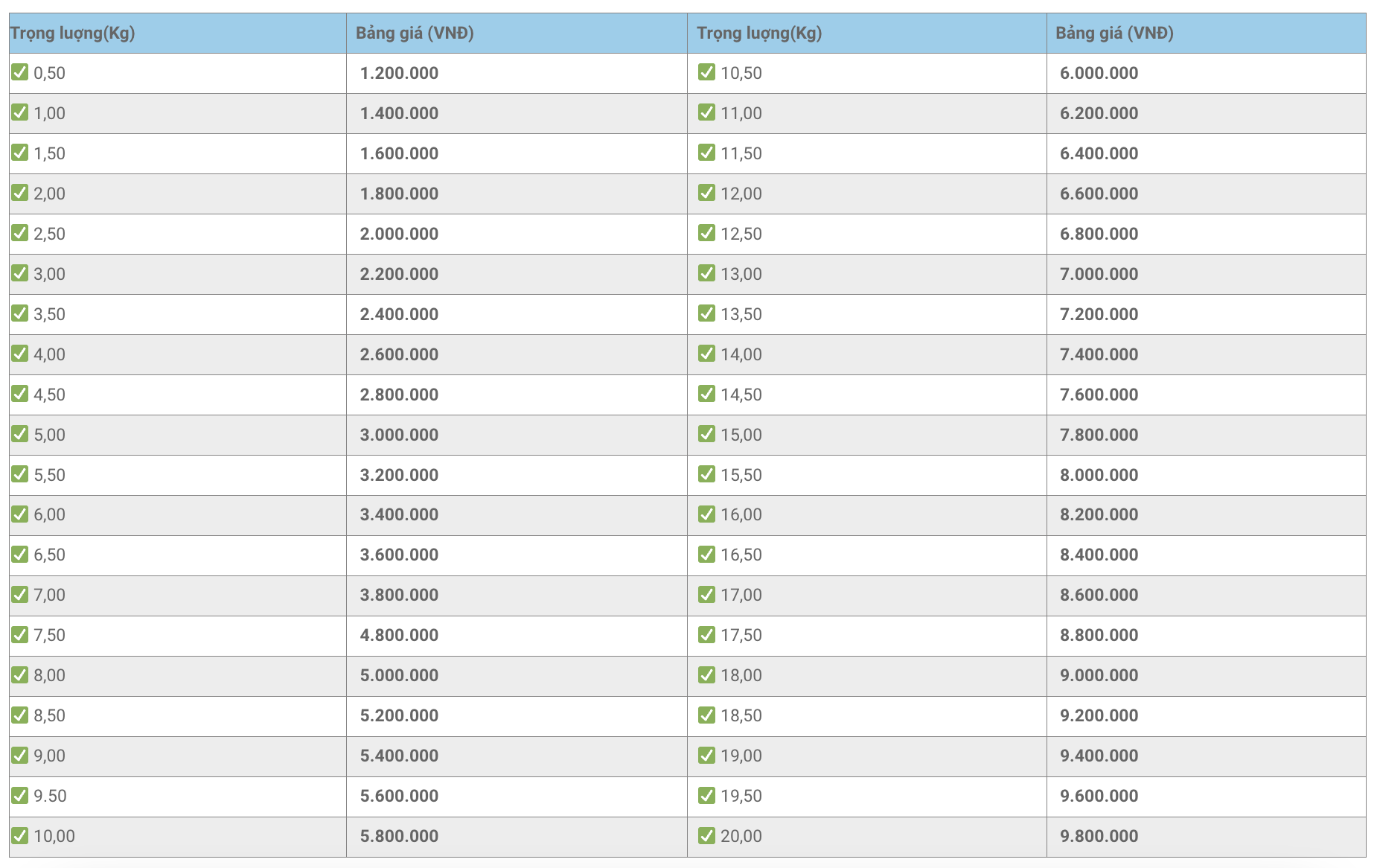Click the checkmark icon next to 2,50
The height and width of the screenshot is (868, 1377).
[20, 233]
